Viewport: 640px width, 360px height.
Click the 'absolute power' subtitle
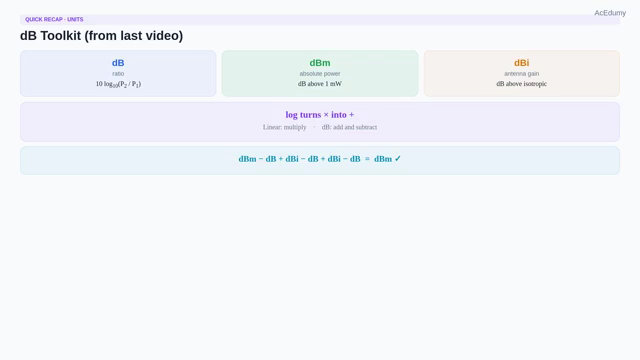(x=320, y=73)
